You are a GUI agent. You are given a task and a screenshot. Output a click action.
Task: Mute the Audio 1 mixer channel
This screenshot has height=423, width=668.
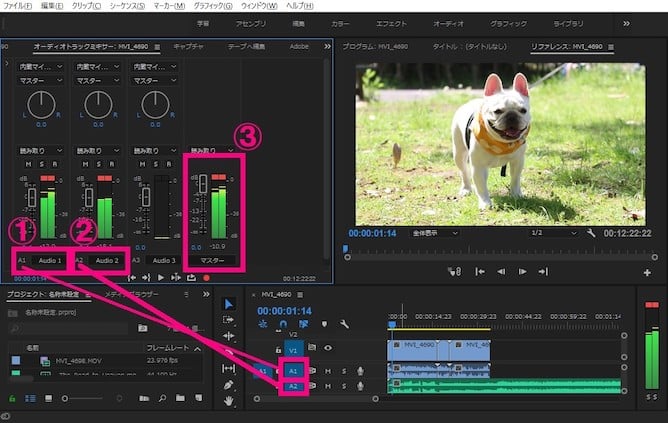[x=30, y=163]
